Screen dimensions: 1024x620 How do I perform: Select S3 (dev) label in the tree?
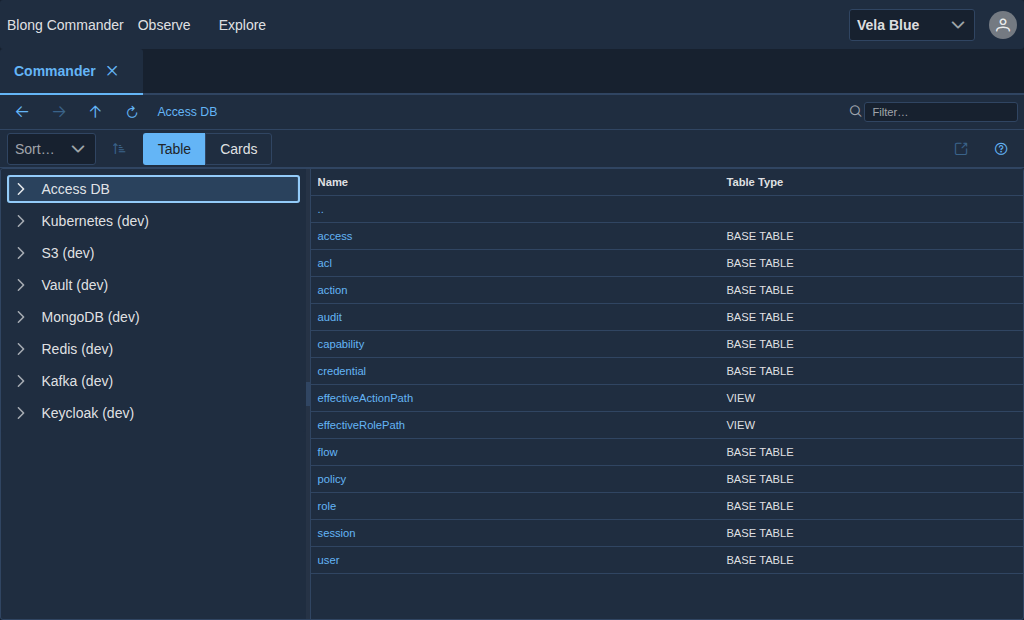click(68, 253)
